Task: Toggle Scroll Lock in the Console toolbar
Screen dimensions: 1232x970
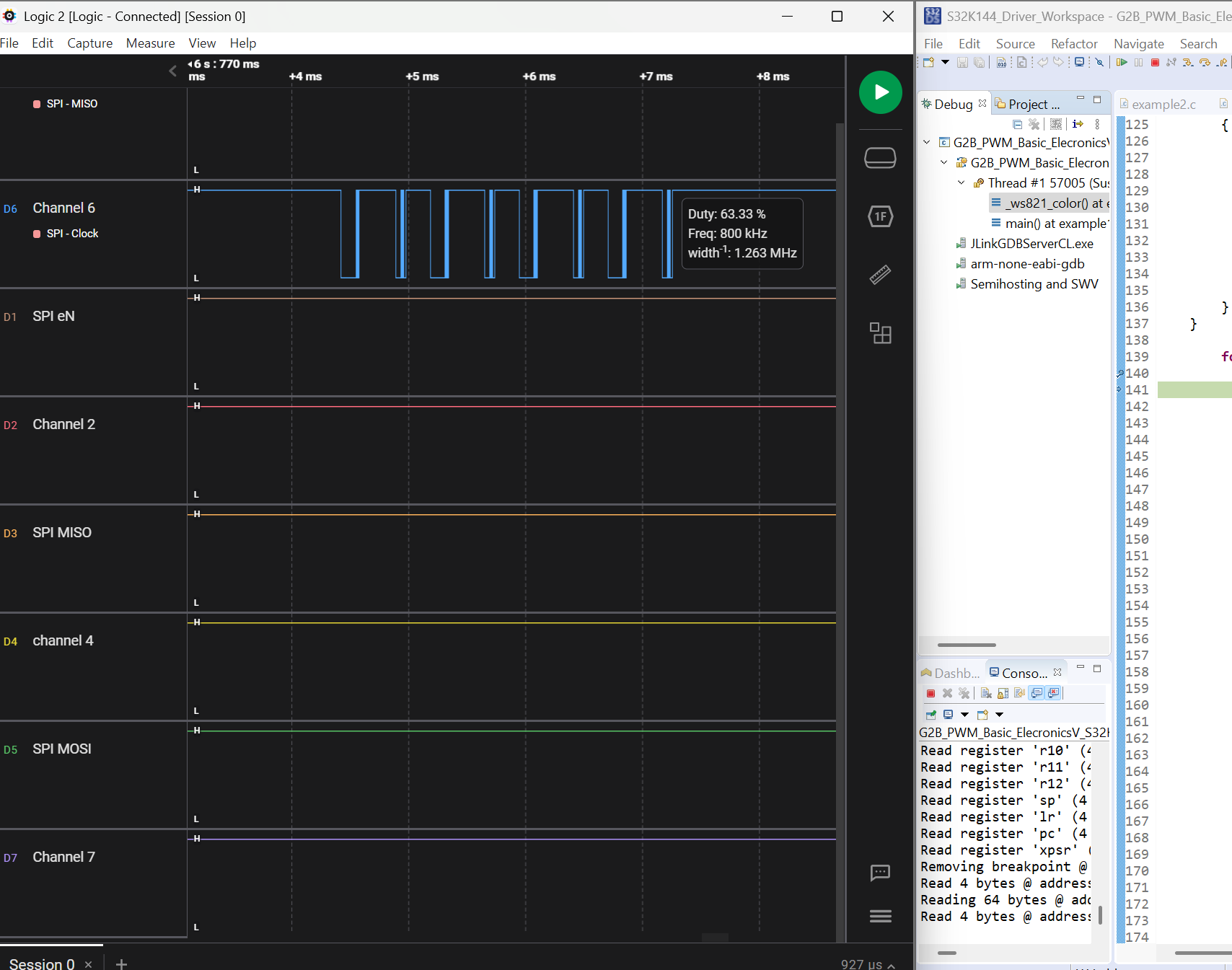Action: 1003,693
